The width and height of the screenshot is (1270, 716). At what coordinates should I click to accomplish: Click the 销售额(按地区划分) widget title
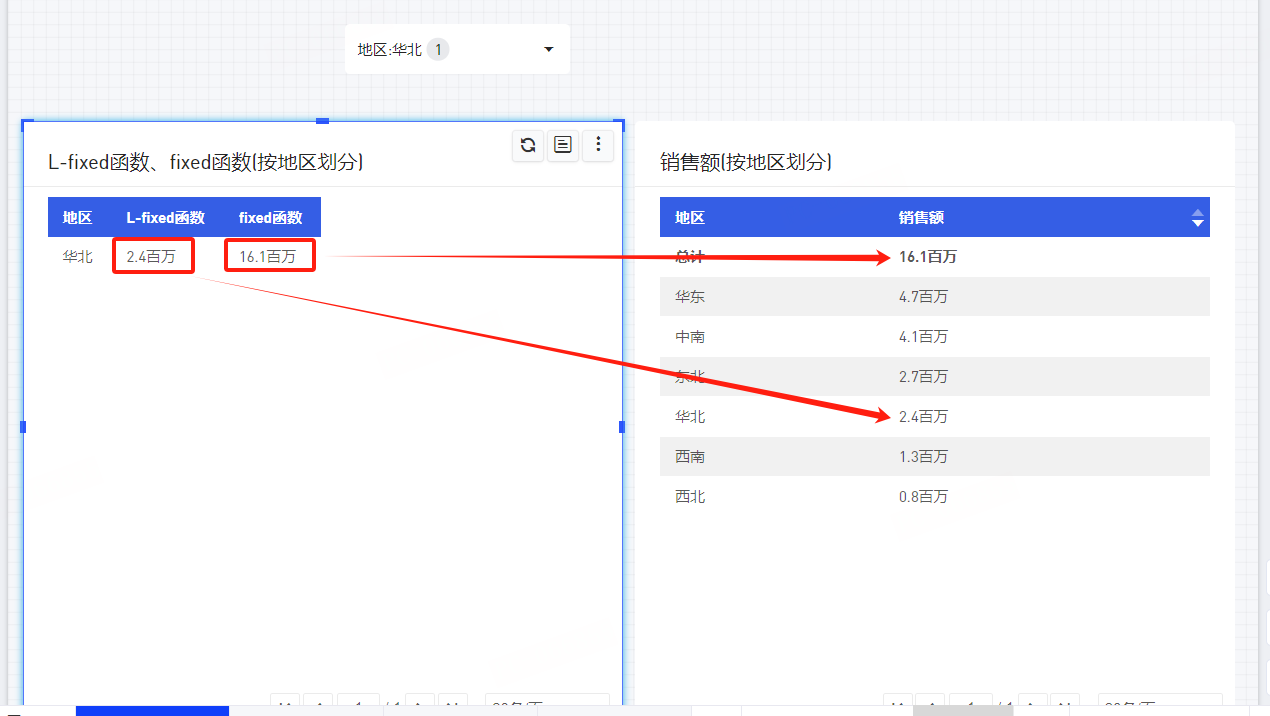click(746, 162)
